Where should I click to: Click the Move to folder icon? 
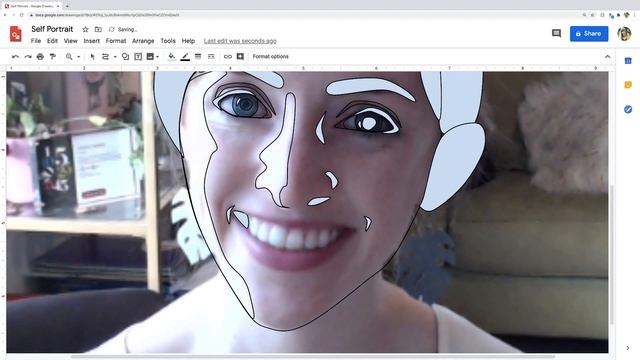tap(98, 29)
